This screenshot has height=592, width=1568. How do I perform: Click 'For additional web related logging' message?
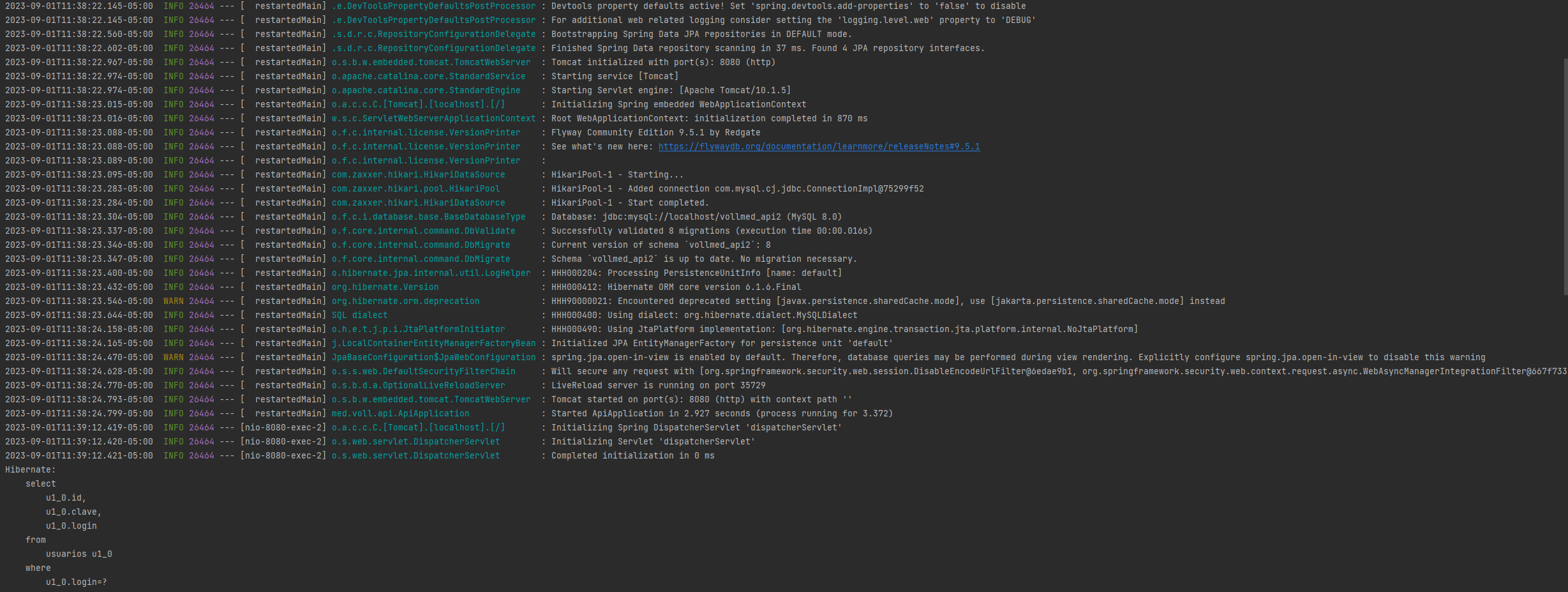pyautogui.click(x=793, y=20)
